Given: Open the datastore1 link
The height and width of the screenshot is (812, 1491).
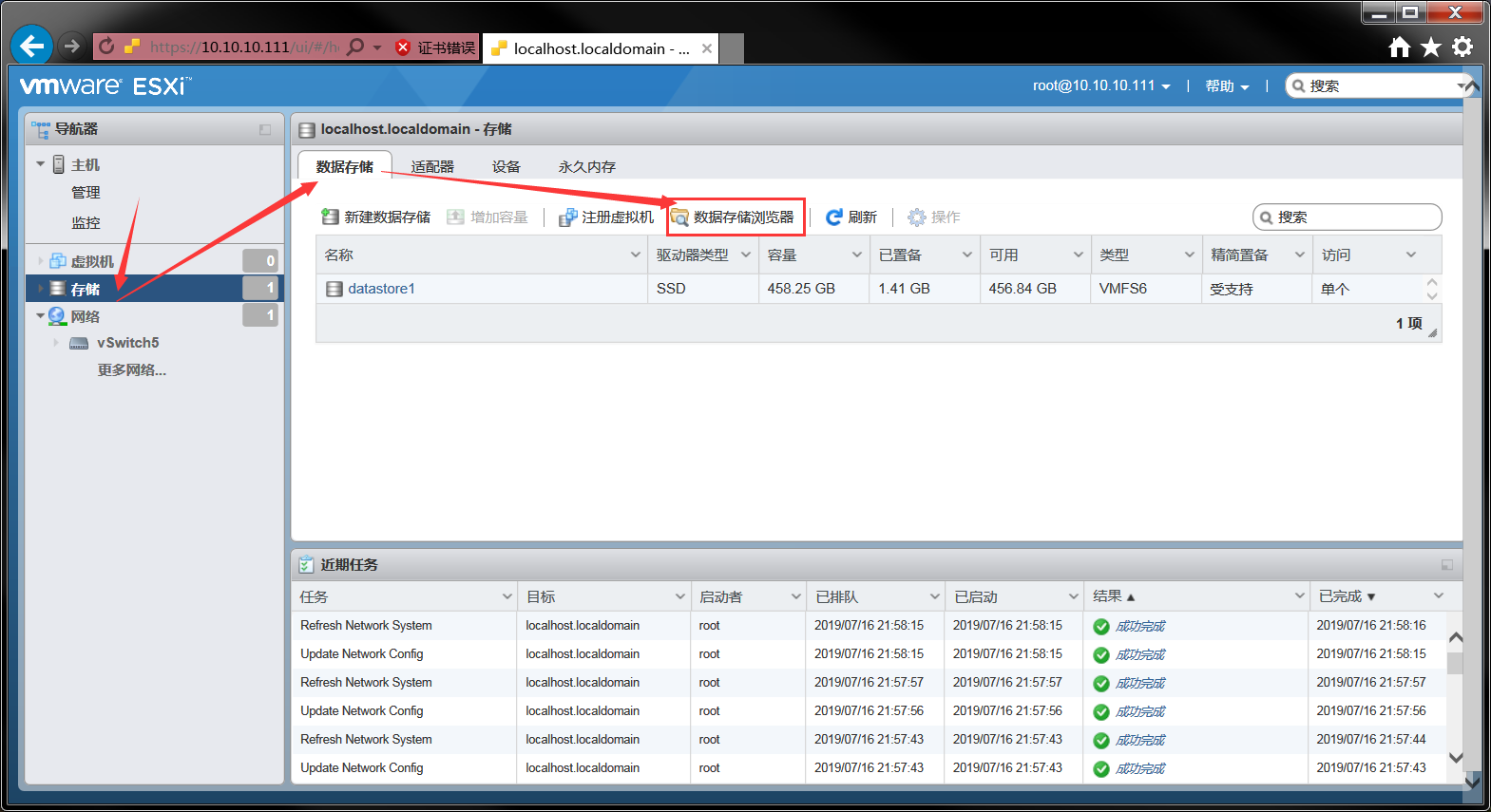Looking at the screenshot, I should pyautogui.click(x=381, y=289).
